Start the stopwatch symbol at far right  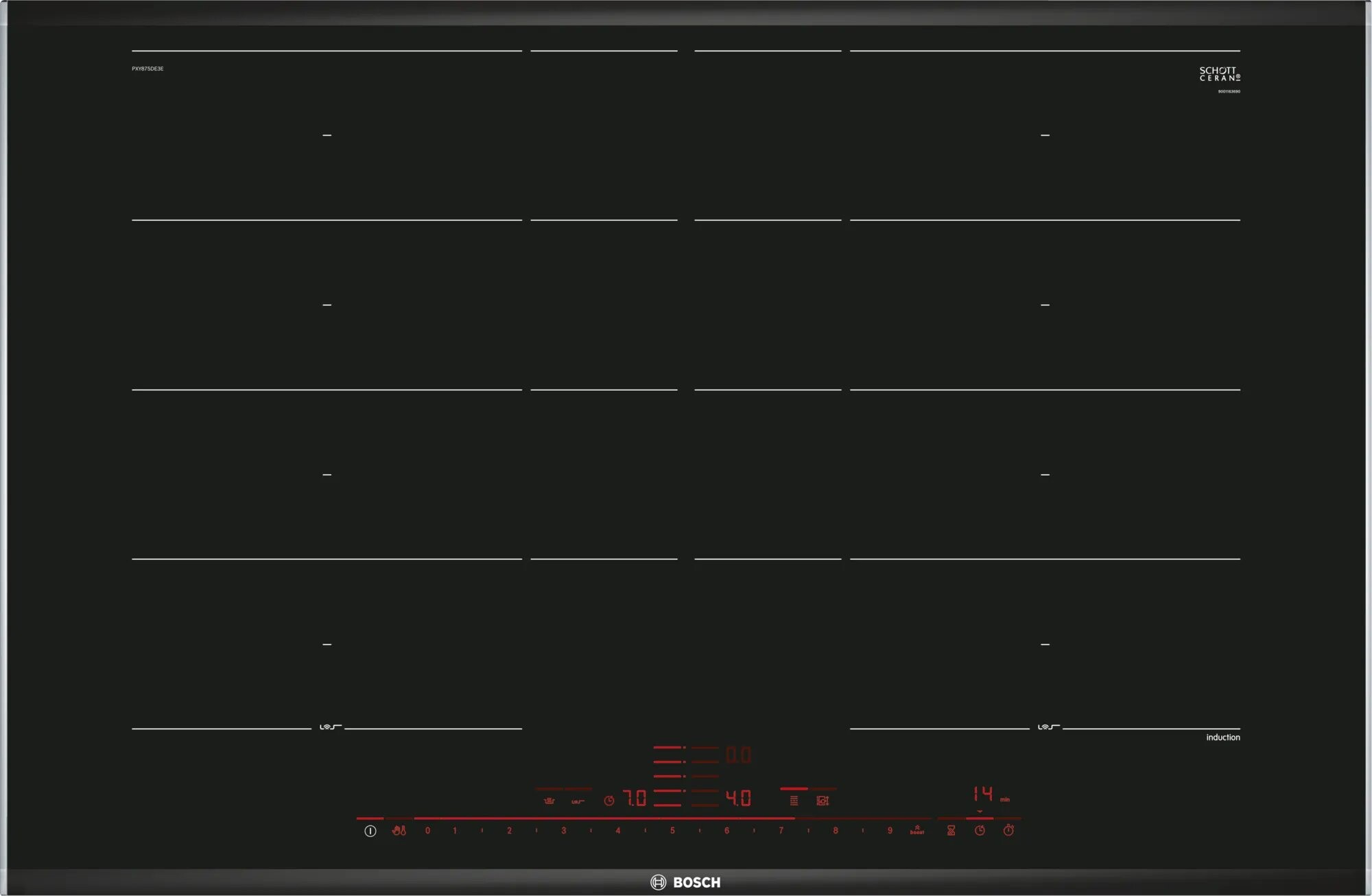[x=1008, y=831]
